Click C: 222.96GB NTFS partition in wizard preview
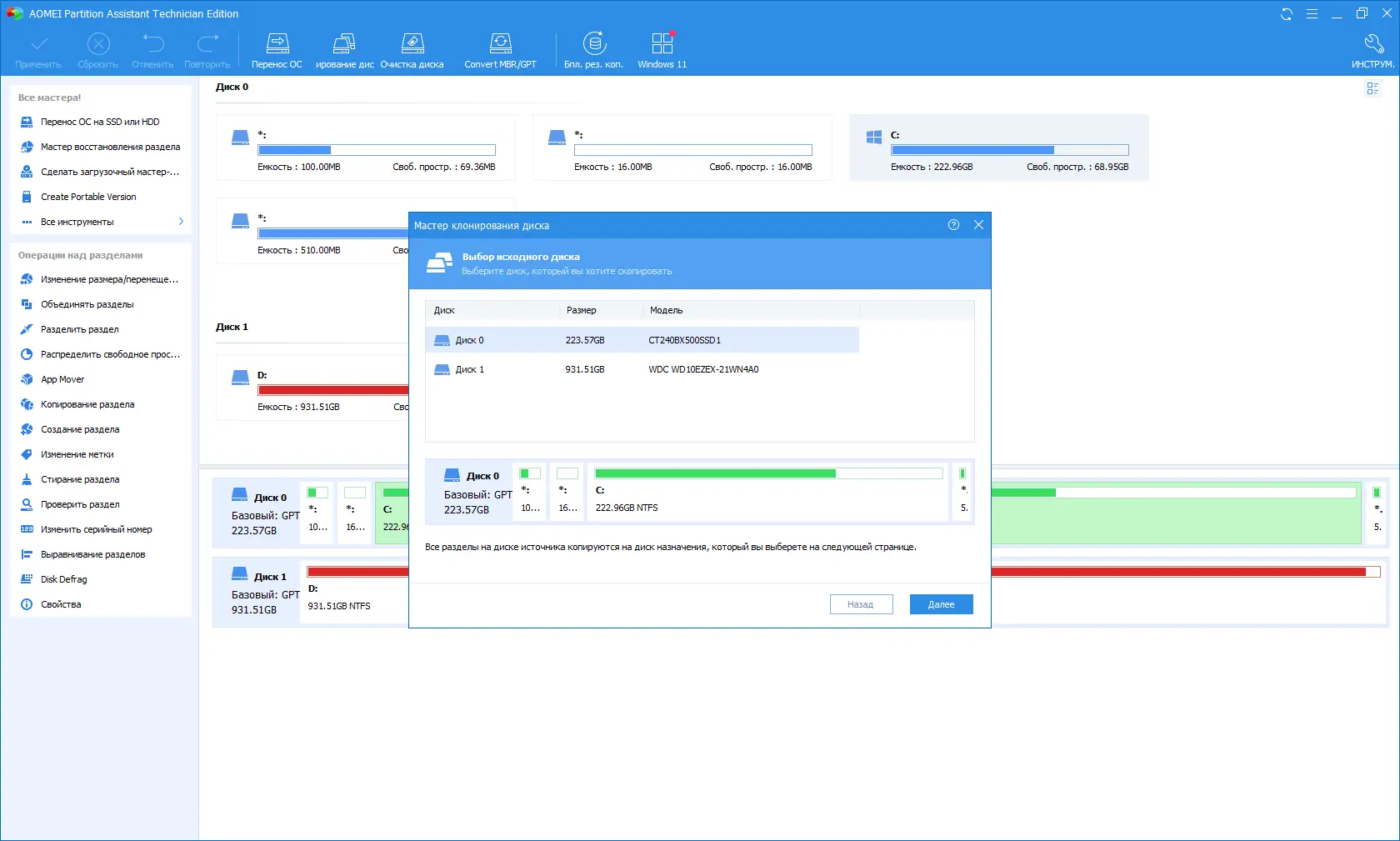Screen dimensions: 1400x841 pyautogui.click(x=767, y=492)
